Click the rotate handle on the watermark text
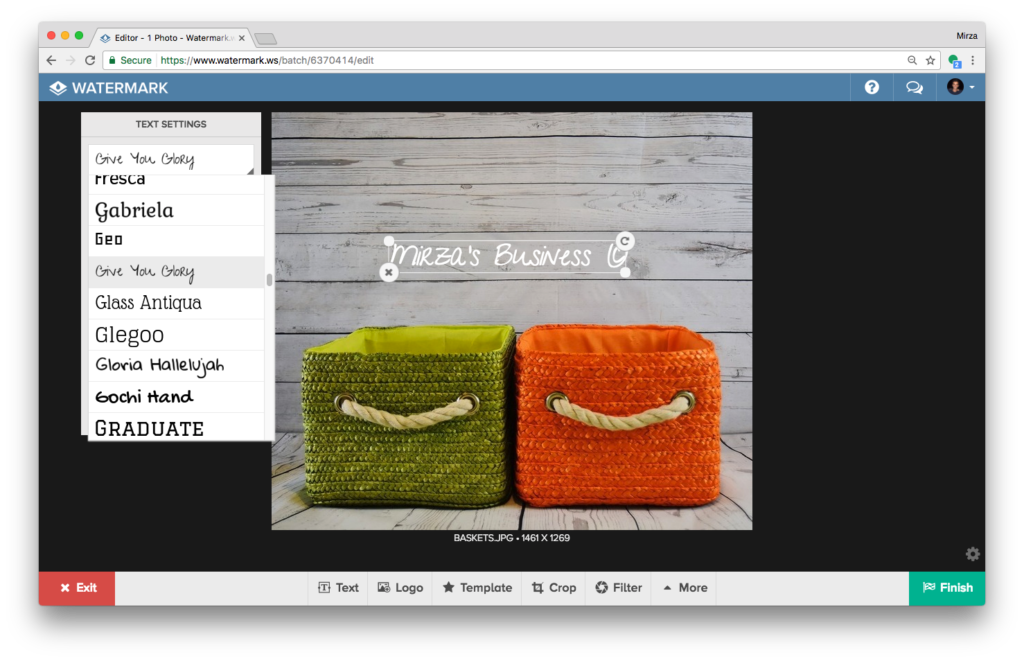 tap(625, 241)
